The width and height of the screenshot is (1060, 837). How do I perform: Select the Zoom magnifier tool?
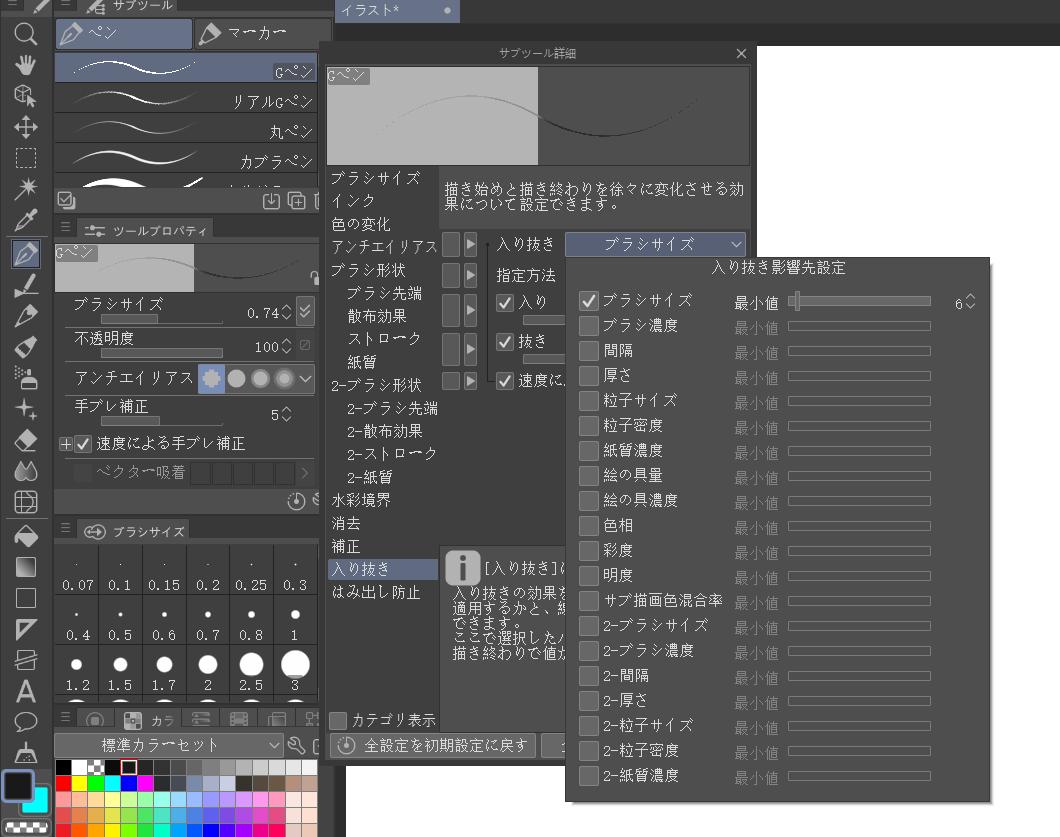[26, 34]
